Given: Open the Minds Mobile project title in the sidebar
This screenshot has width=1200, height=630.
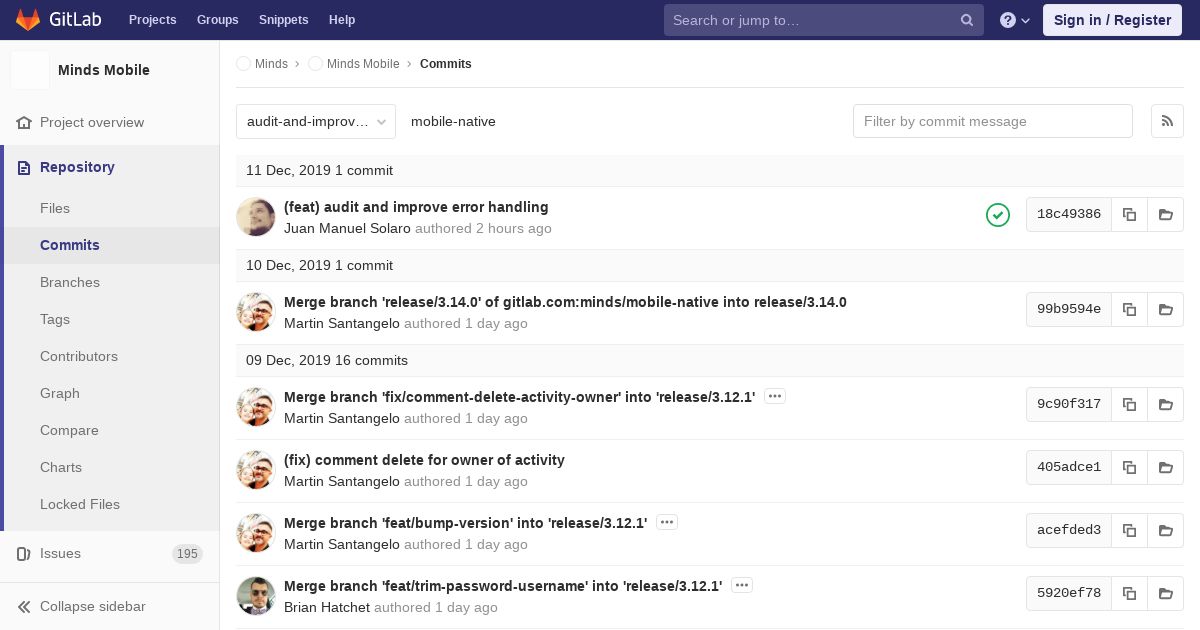Looking at the screenshot, I should pyautogui.click(x=104, y=70).
